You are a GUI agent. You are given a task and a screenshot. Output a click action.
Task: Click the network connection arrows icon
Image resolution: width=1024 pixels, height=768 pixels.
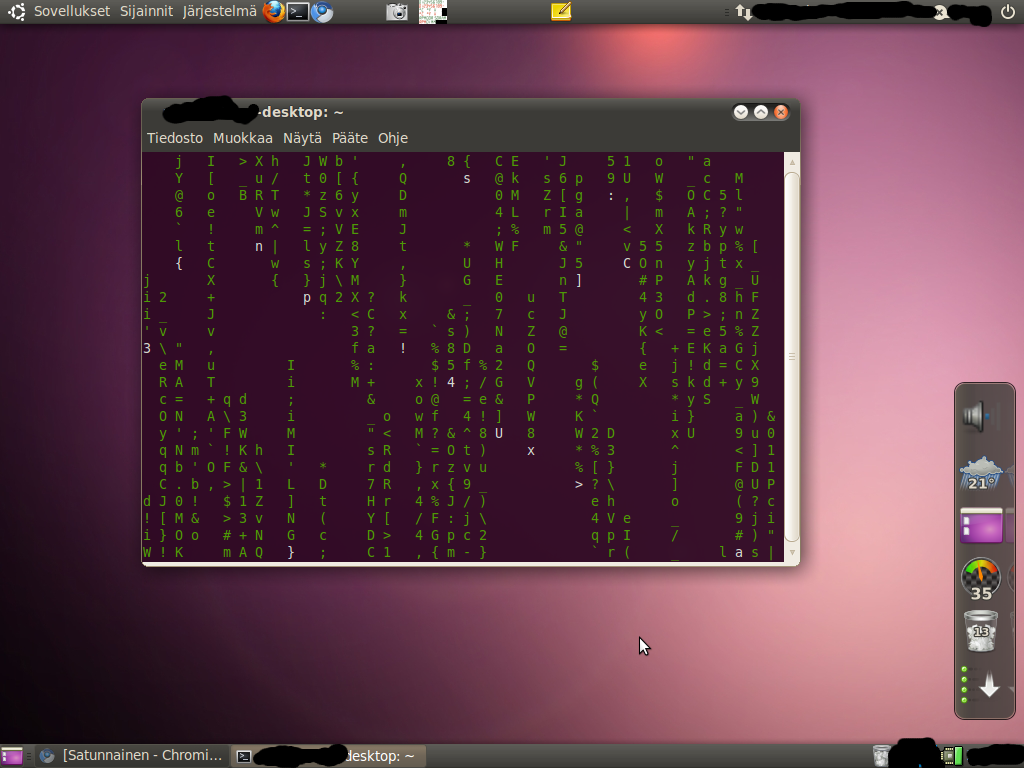[744, 12]
